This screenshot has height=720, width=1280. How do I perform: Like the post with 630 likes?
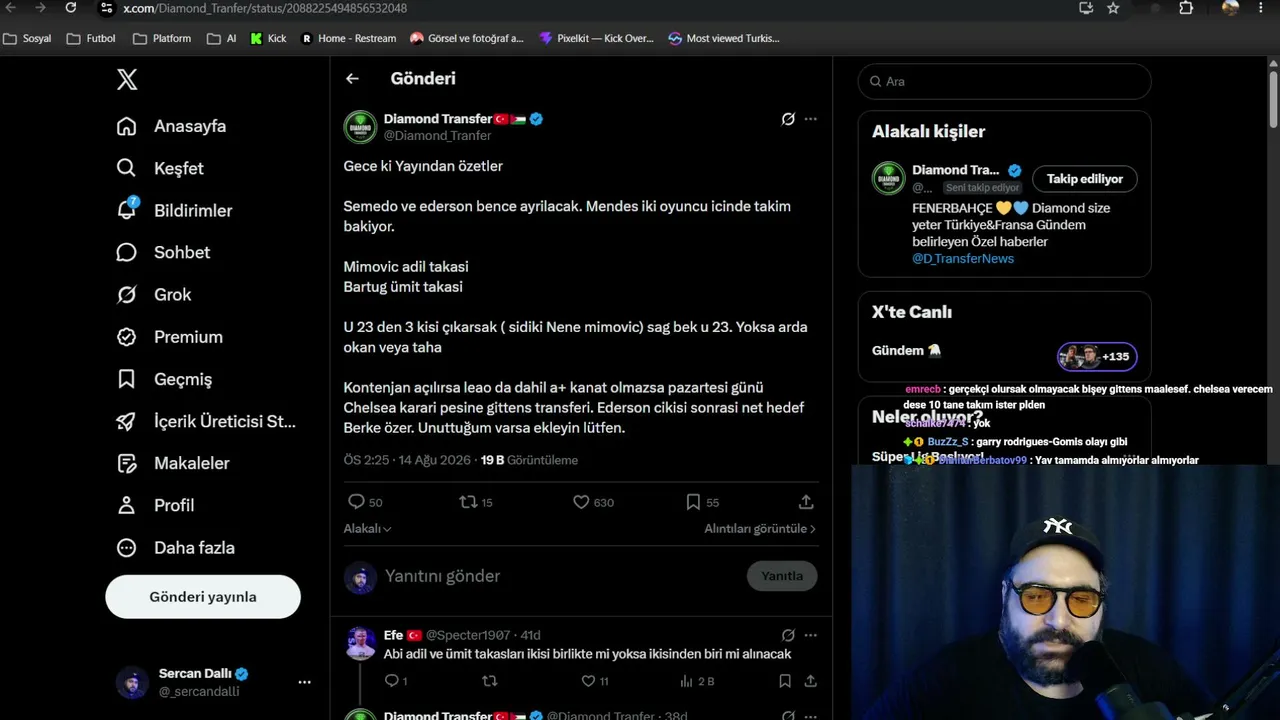(x=593, y=502)
